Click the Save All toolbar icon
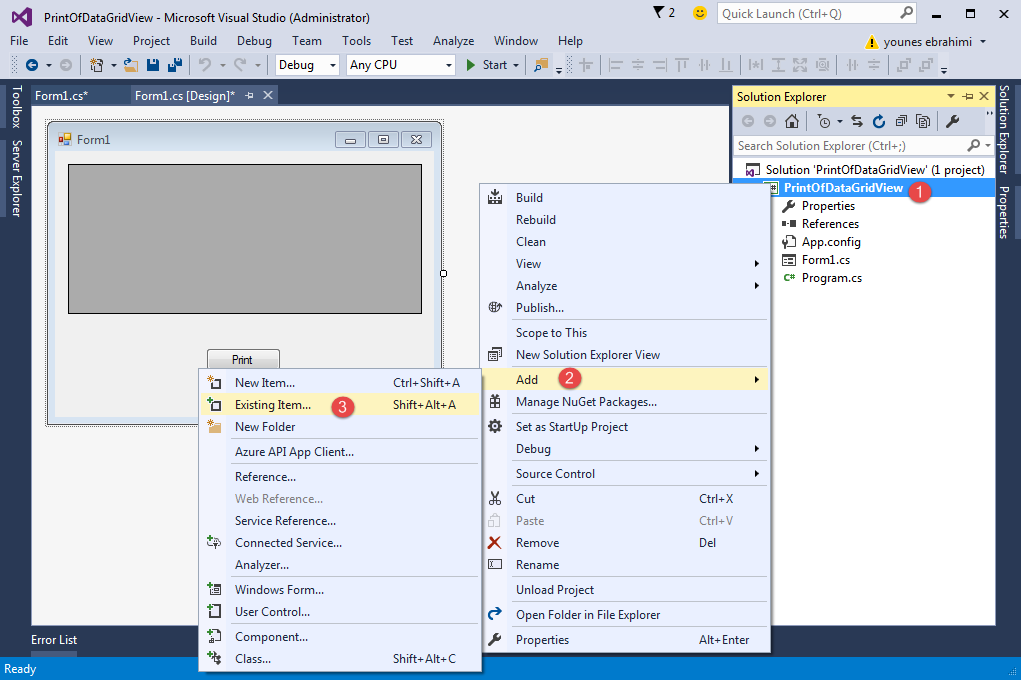 174,65
